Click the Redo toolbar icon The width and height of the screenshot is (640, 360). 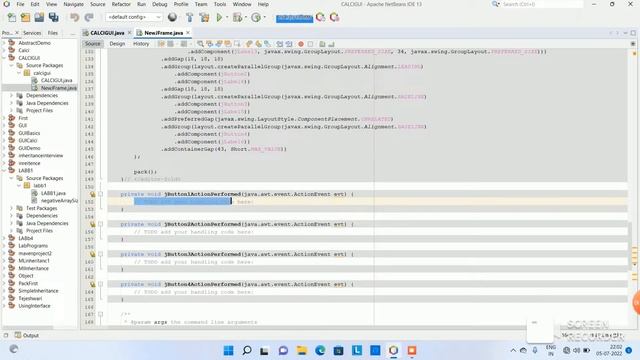pyautogui.click(x=89, y=17)
